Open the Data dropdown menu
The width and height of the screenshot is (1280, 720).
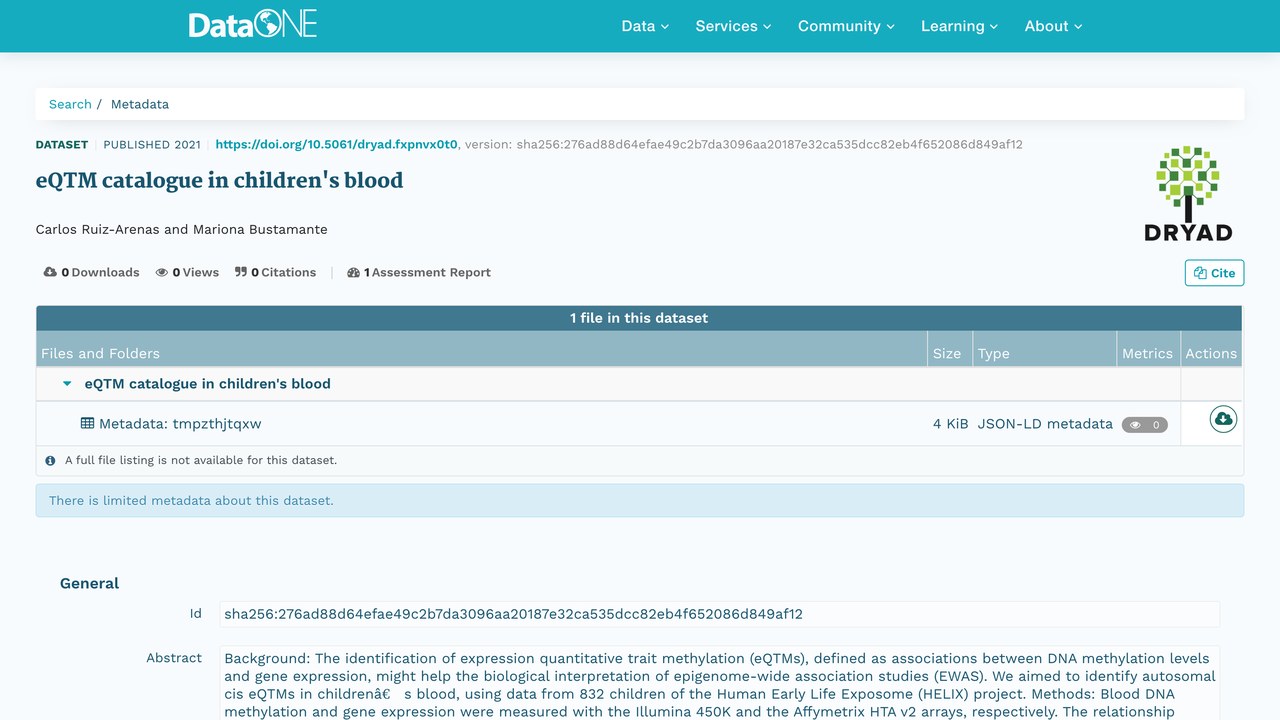click(x=645, y=26)
